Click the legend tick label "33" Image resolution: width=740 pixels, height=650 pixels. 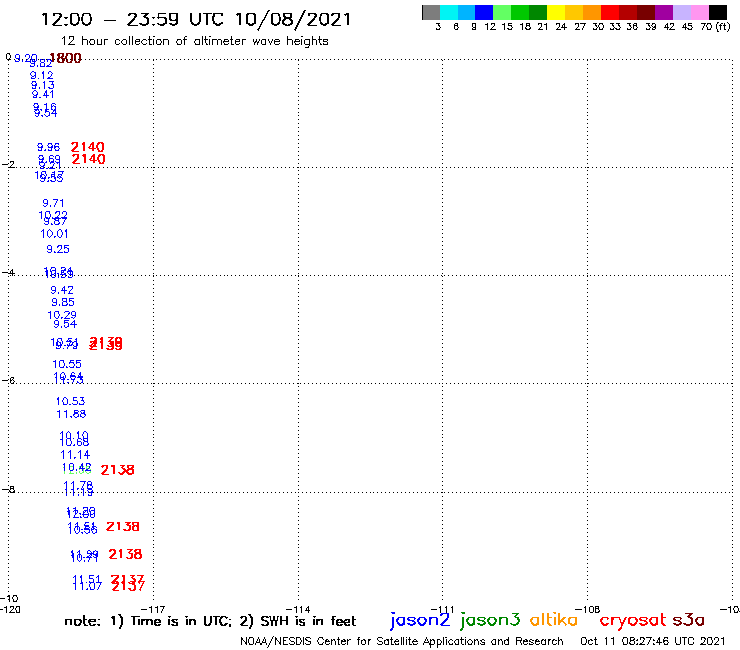(x=614, y=27)
